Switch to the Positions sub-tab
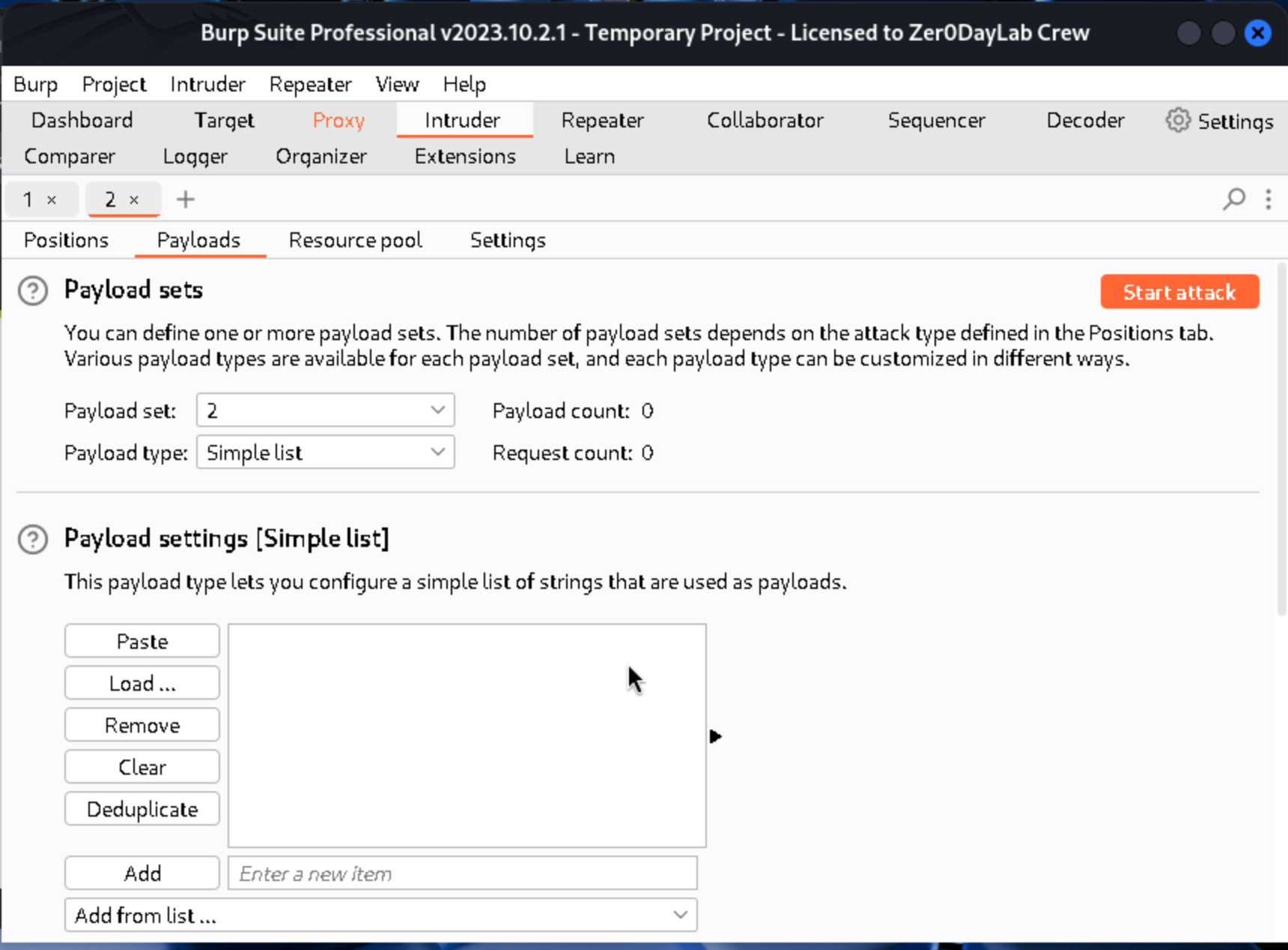Screen dimensions: 1288x950 [x=66, y=240]
